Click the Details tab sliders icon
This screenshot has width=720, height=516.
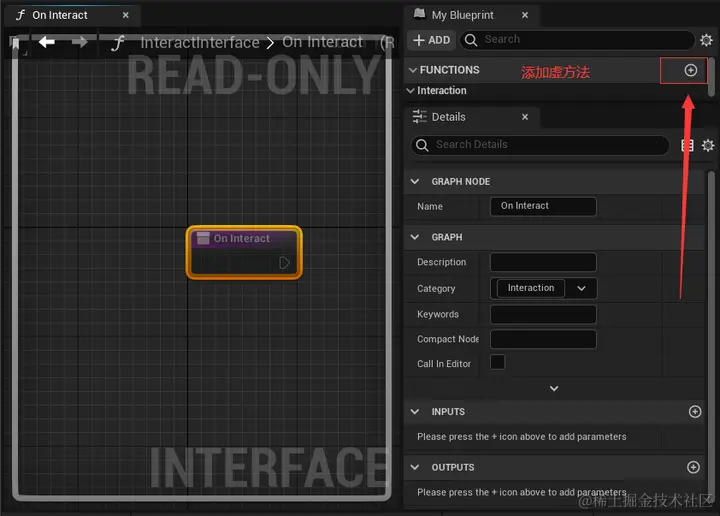pyautogui.click(x=419, y=117)
